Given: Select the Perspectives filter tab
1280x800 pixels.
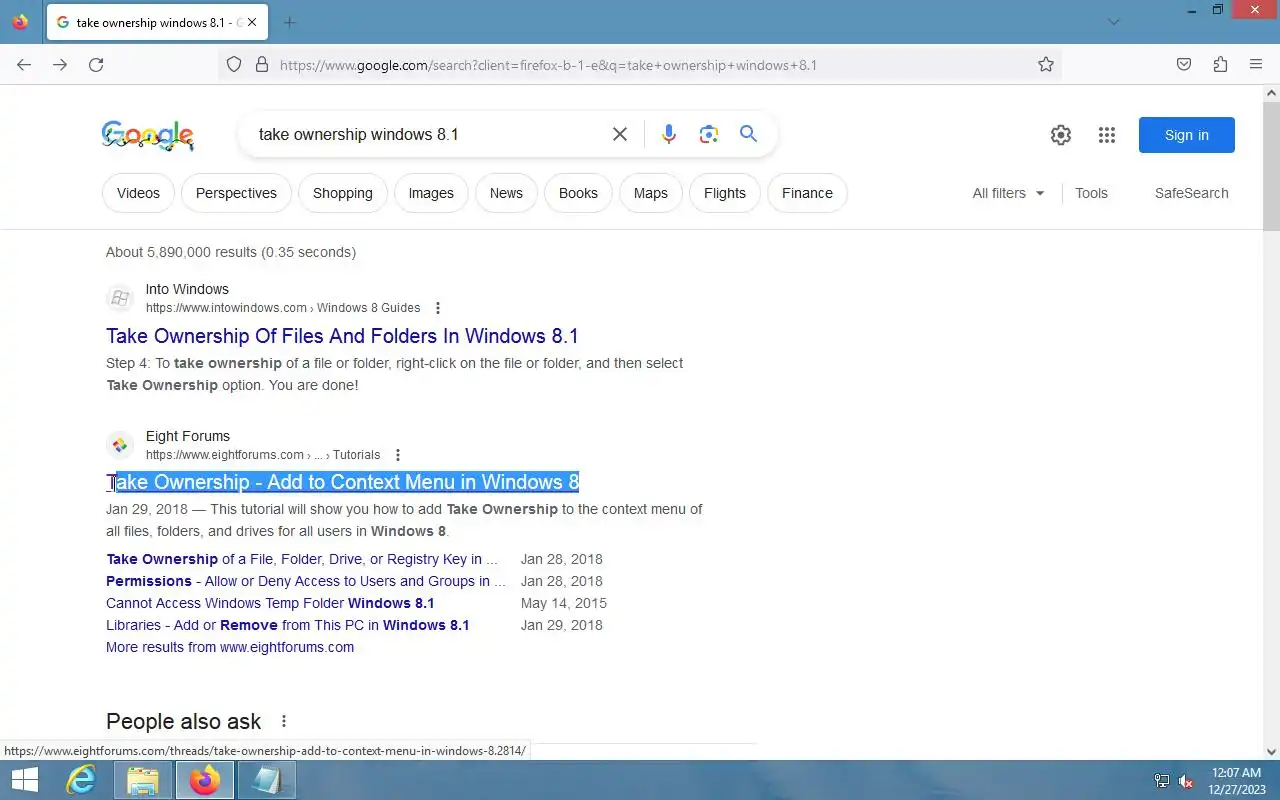Looking at the screenshot, I should coord(236,193).
